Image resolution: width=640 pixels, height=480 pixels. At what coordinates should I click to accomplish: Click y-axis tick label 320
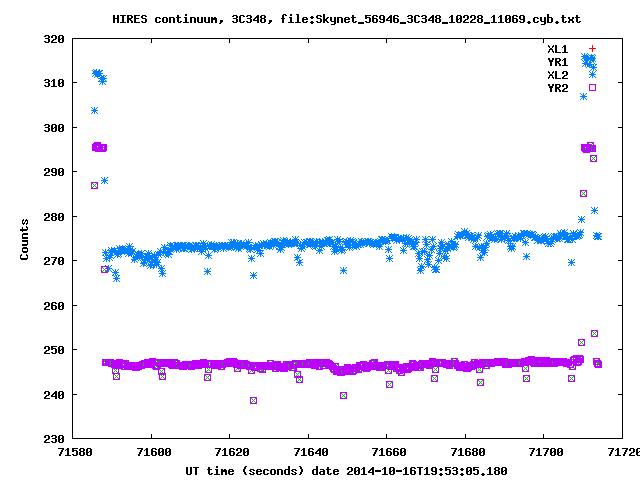[54, 39]
